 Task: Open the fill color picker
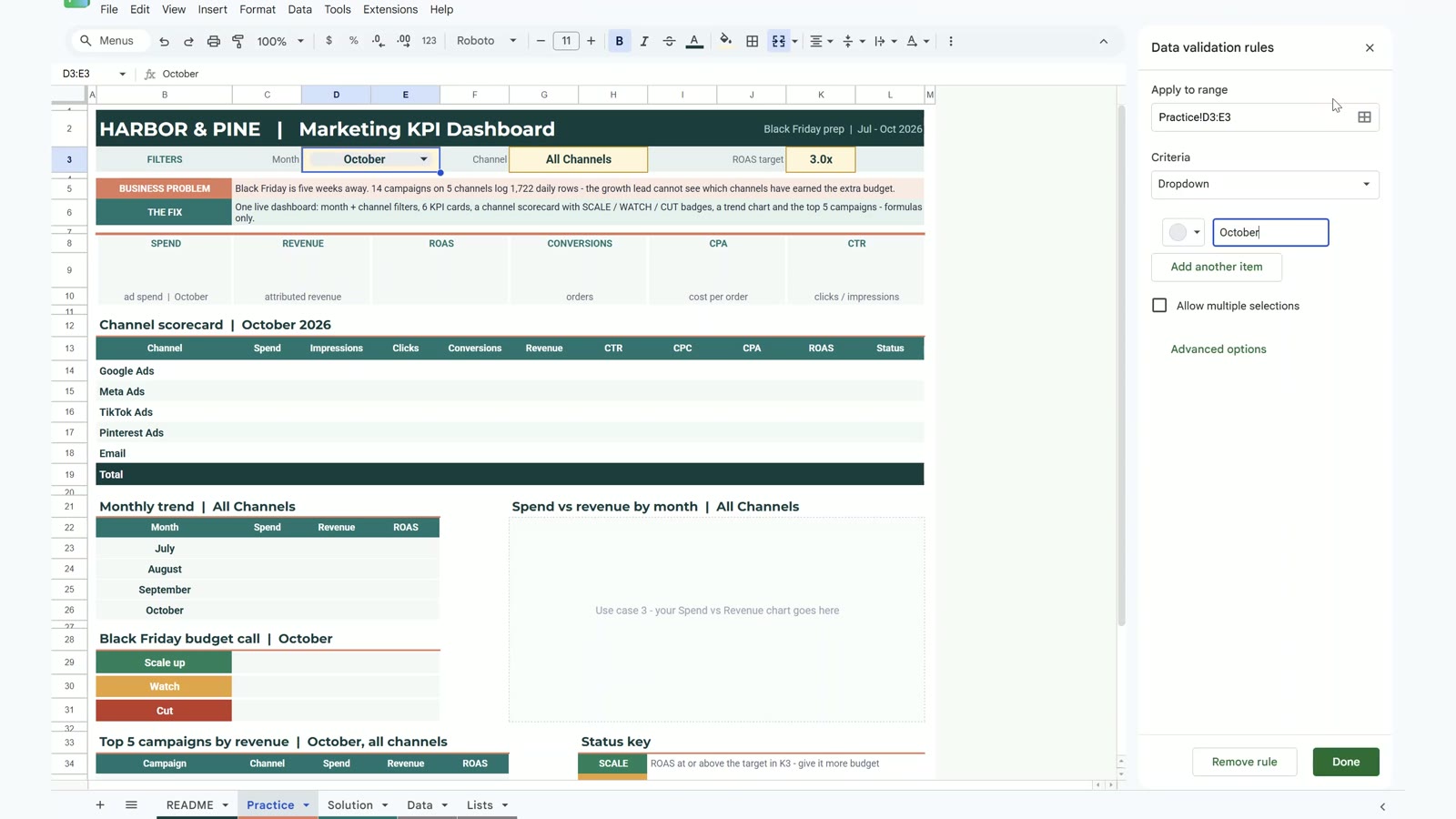(x=725, y=41)
